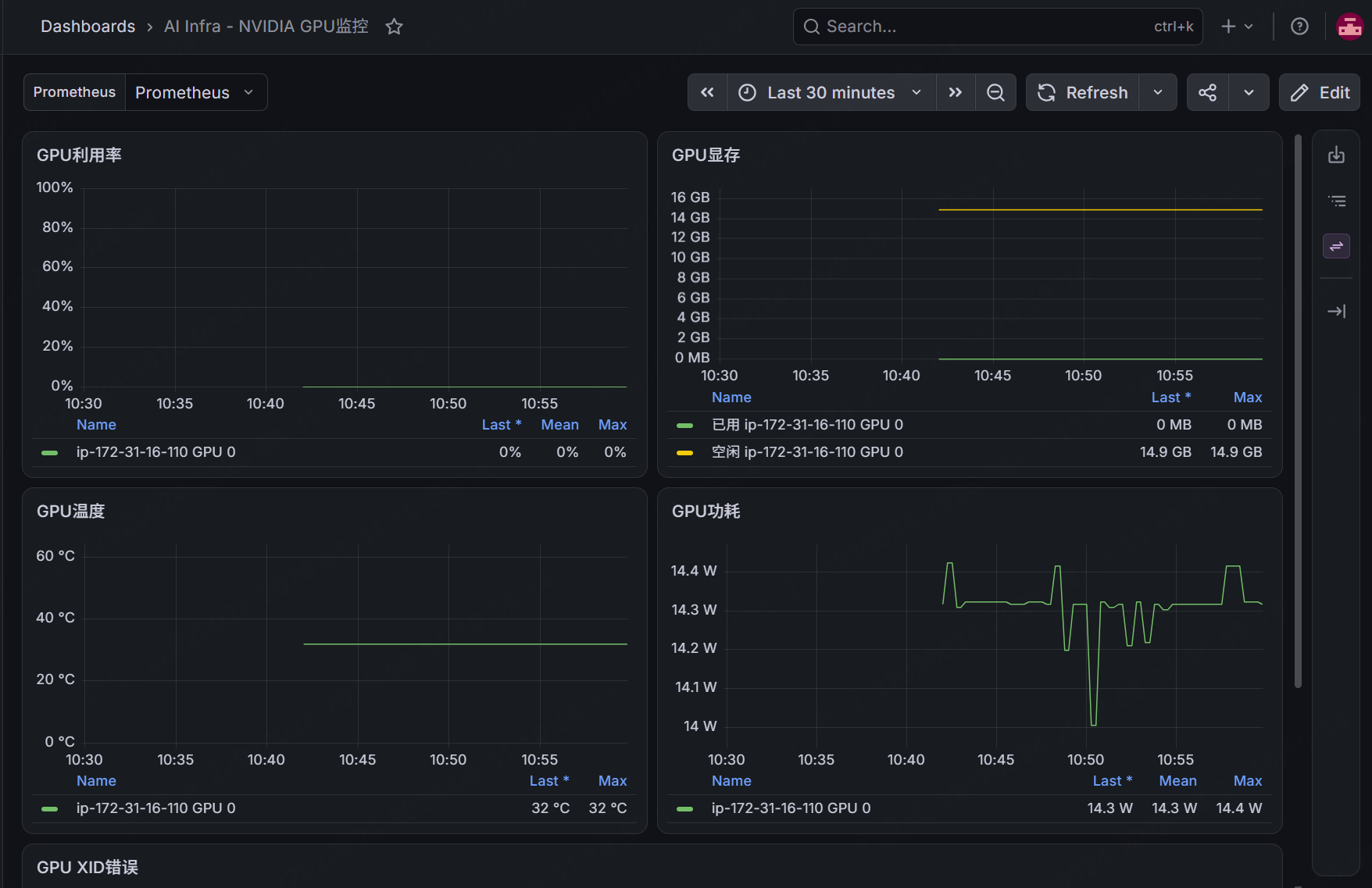Viewport: 1372px width, 888px height.
Task: Open the Prometheus datasource selector
Action: [196, 92]
